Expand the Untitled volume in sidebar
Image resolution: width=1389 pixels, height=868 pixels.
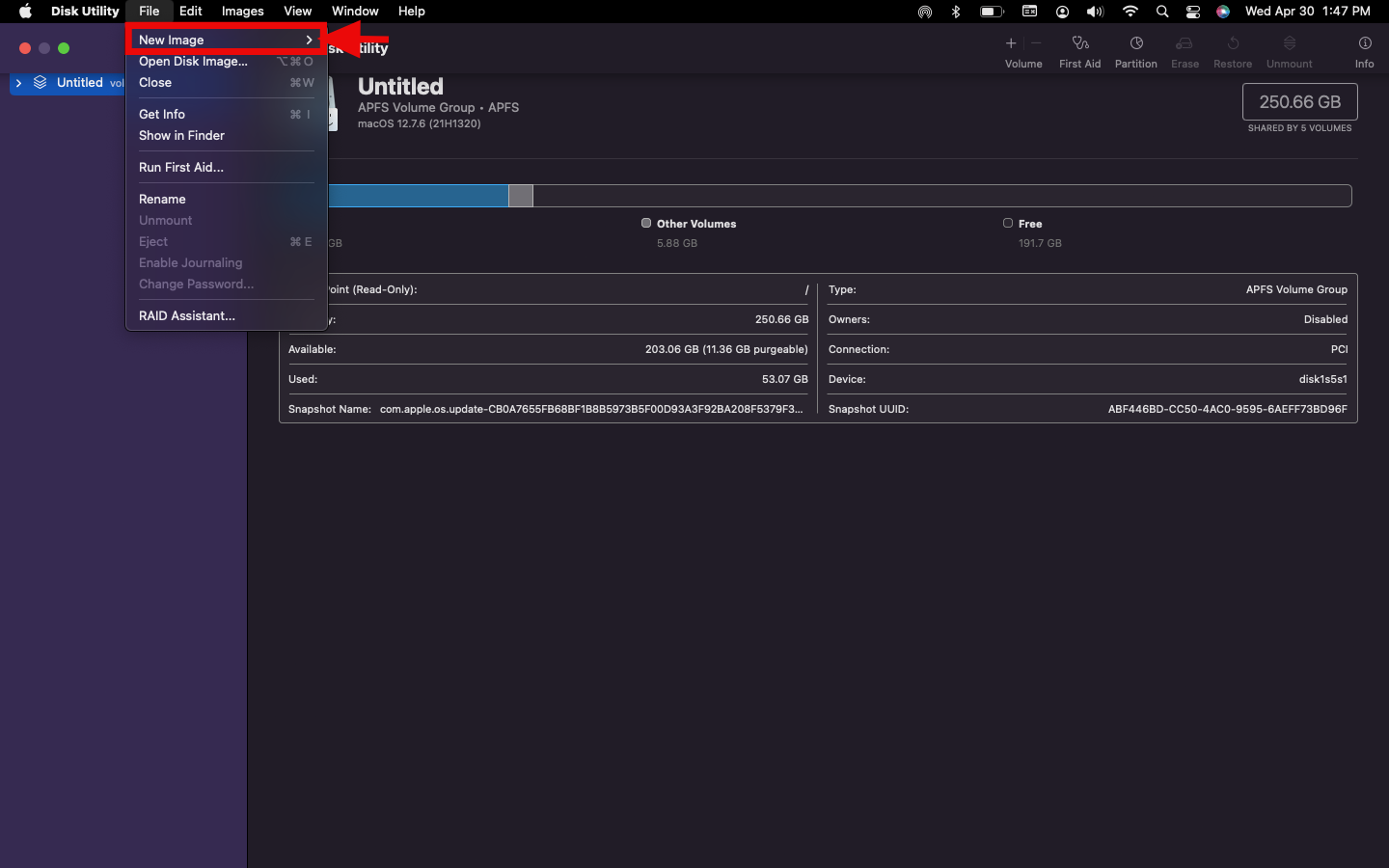[x=18, y=83]
